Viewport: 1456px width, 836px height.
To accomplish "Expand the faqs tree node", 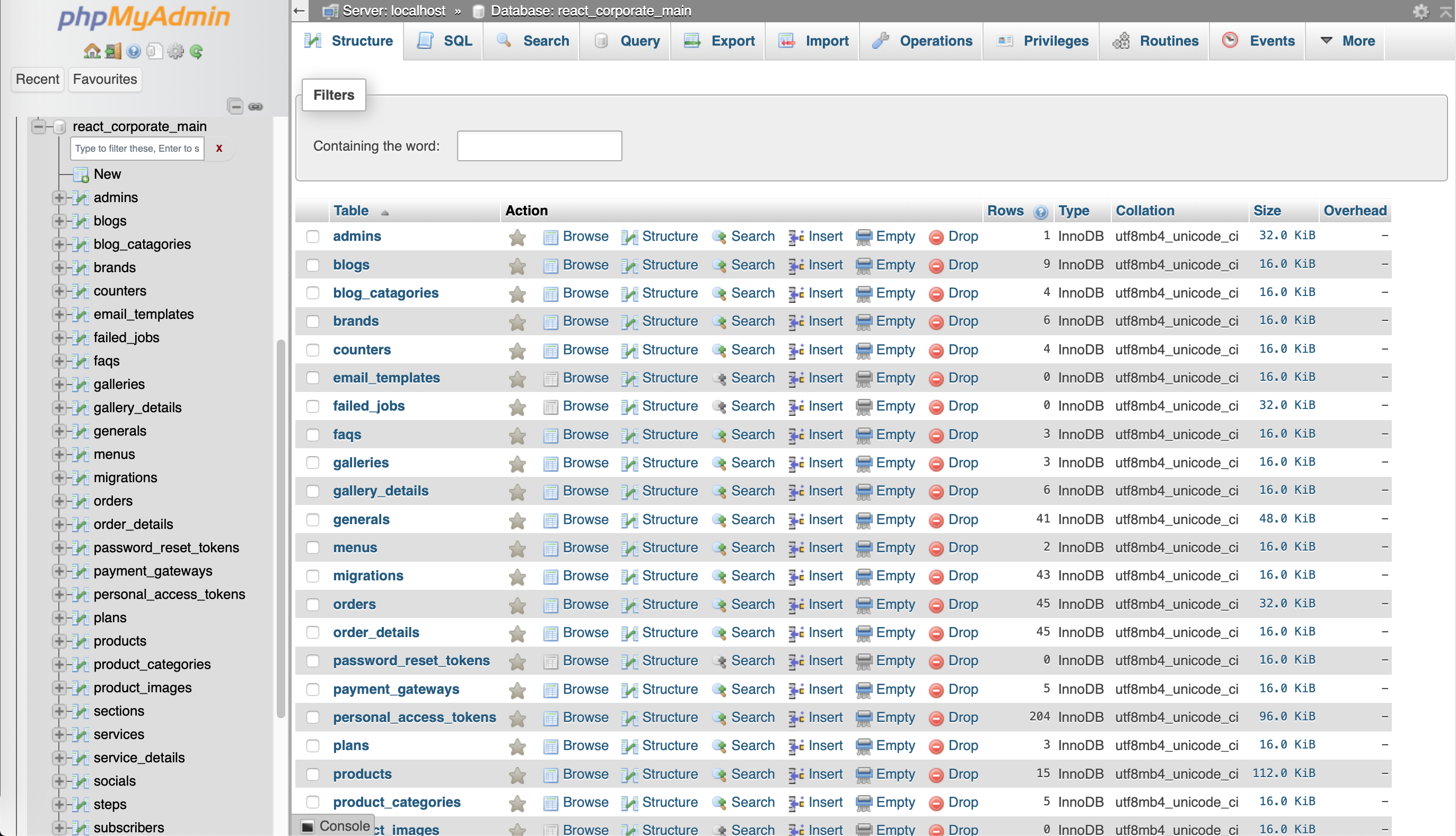I will pos(58,361).
